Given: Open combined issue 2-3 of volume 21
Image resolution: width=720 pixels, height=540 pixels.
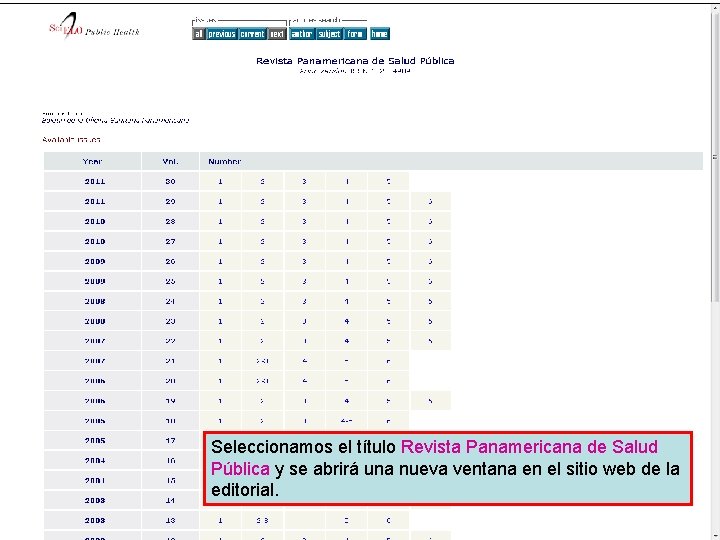Looking at the screenshot, I should (x=262, y=361).
